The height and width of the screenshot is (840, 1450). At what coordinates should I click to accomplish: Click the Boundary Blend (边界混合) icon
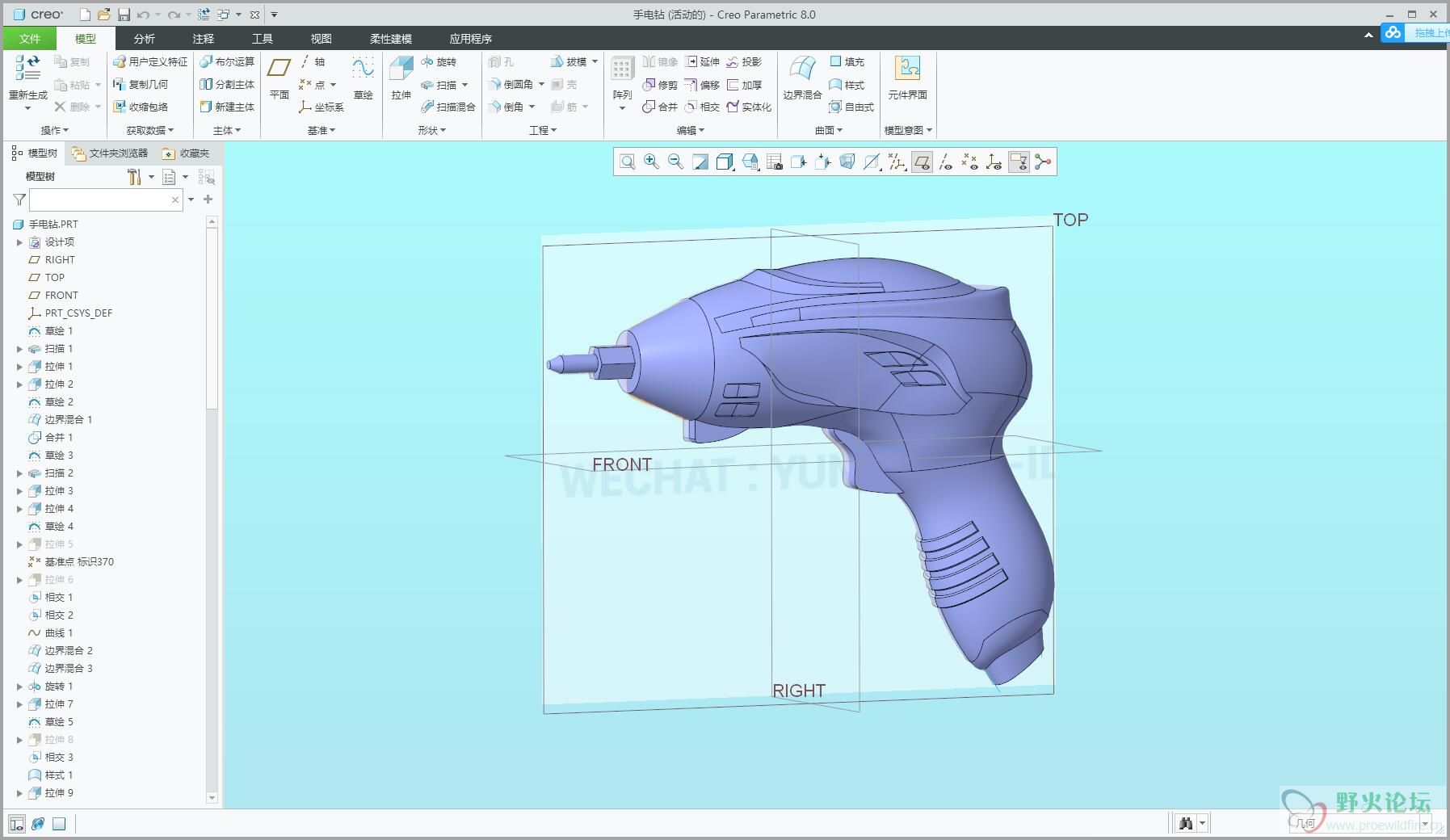pyautogui.click(x=802, y=69)
